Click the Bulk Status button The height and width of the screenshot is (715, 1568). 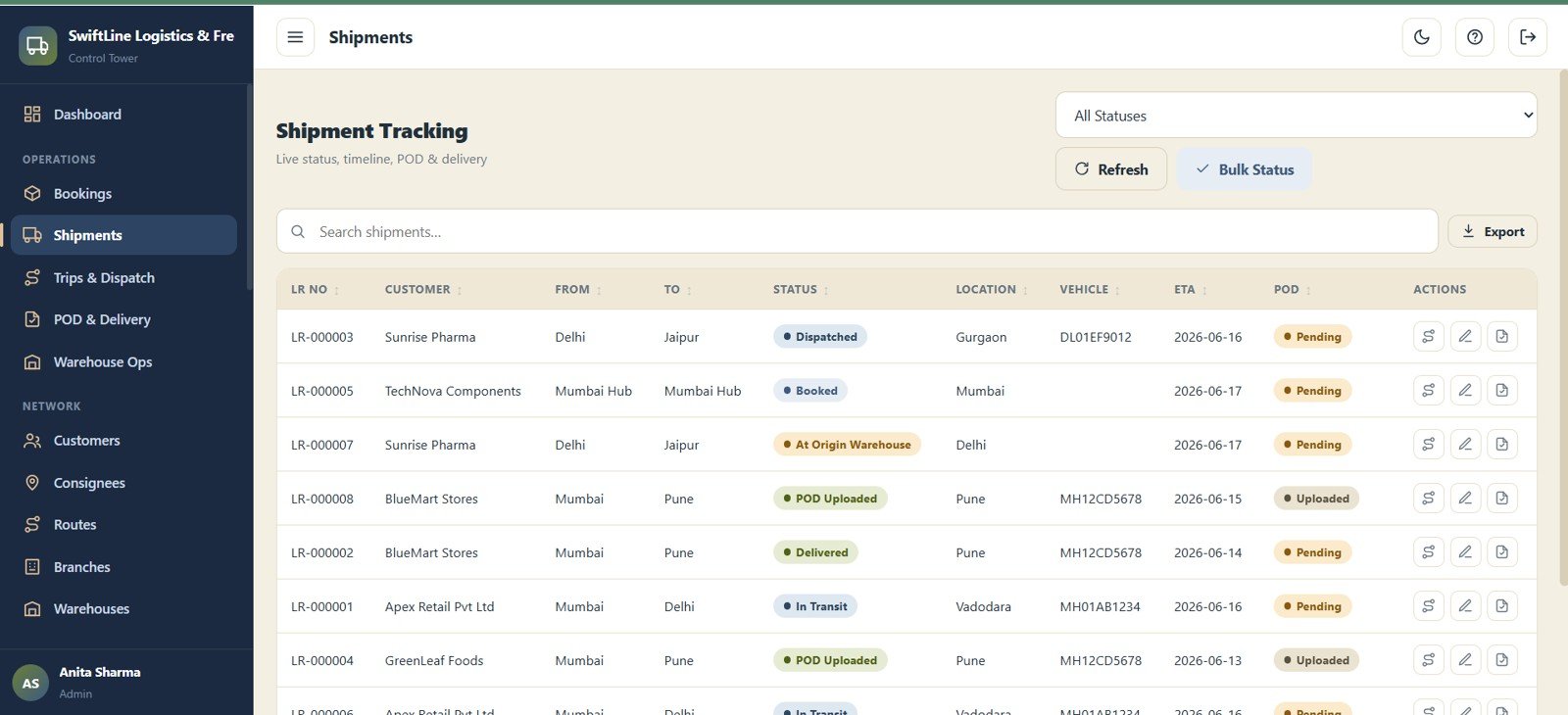[x=1245, y=169]
